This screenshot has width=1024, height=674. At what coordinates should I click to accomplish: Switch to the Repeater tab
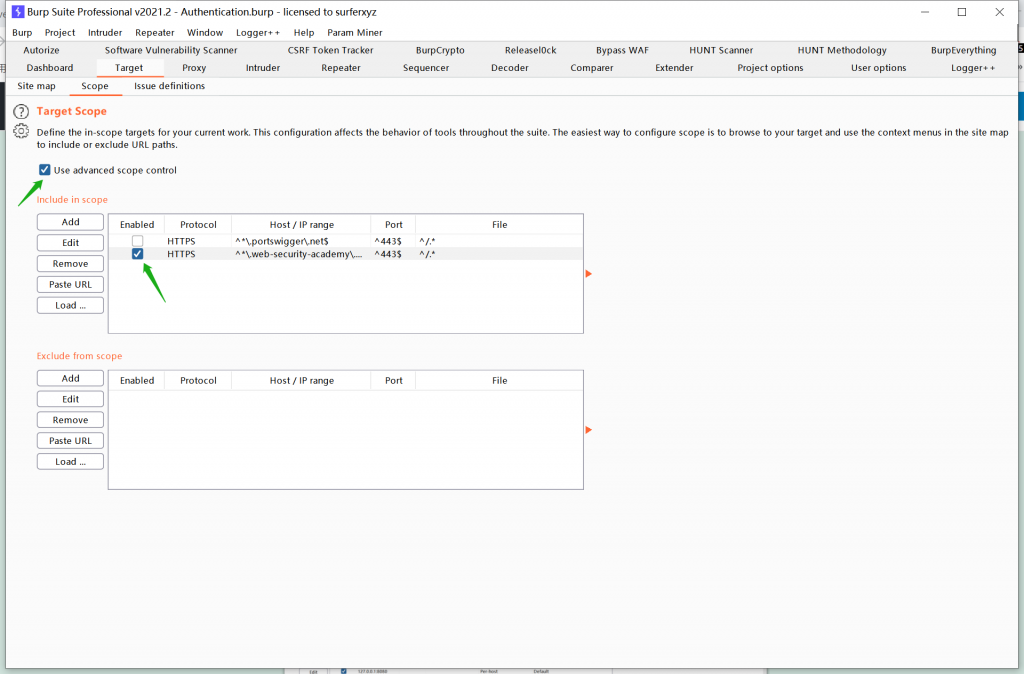click(341, 68)
